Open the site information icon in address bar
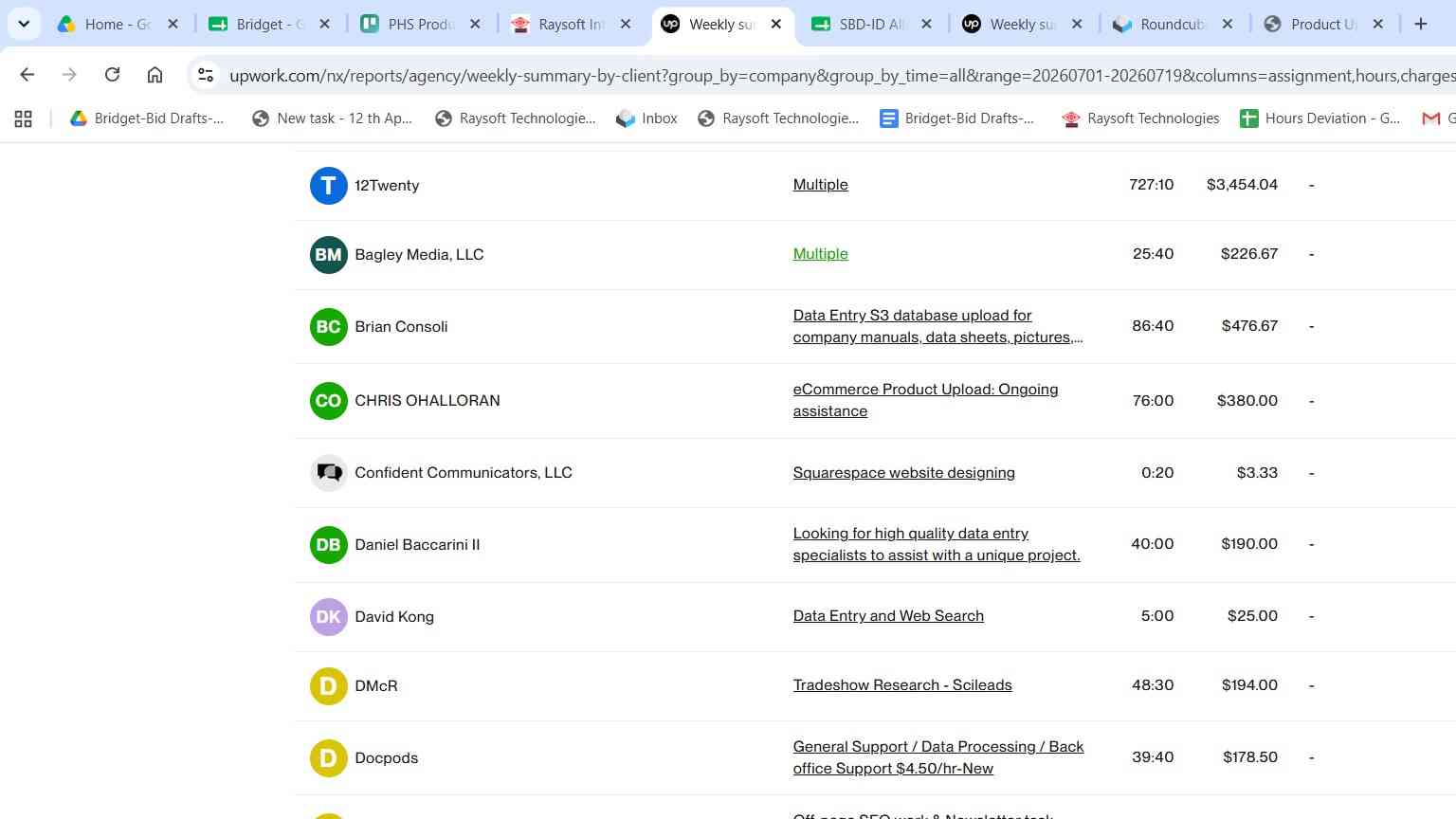 click(206, 75)
